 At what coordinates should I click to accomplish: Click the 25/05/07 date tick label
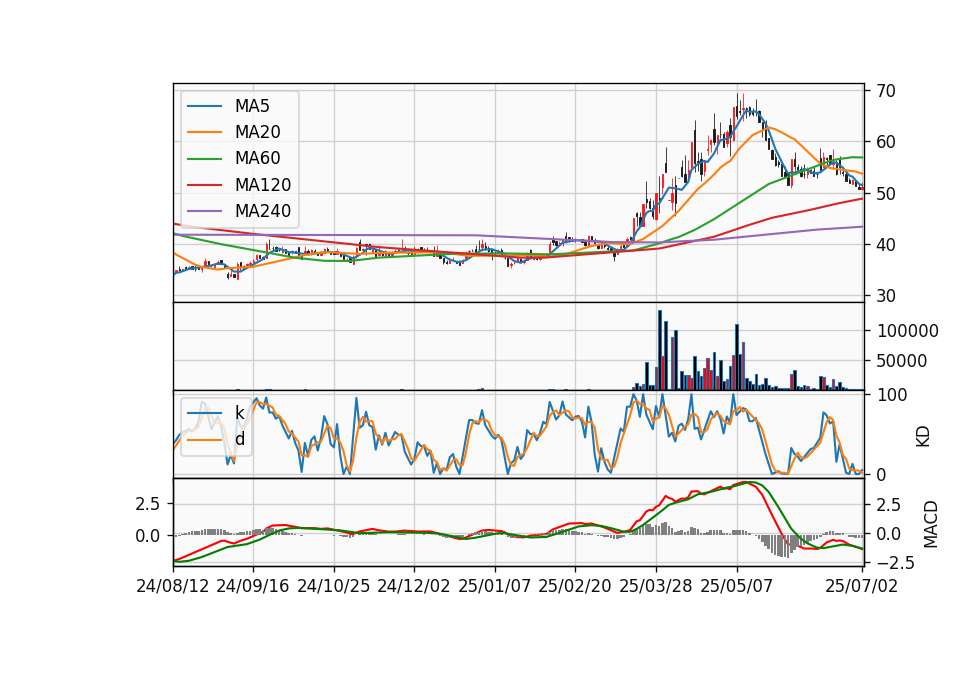pyautogui.click(x=737, y=586)
